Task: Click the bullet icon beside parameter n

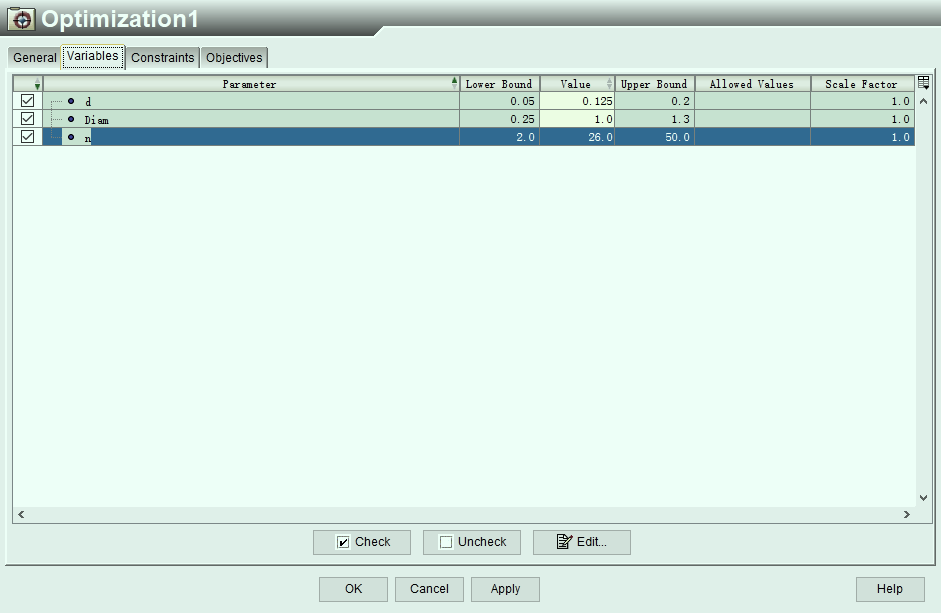Action: pos(71,137)
